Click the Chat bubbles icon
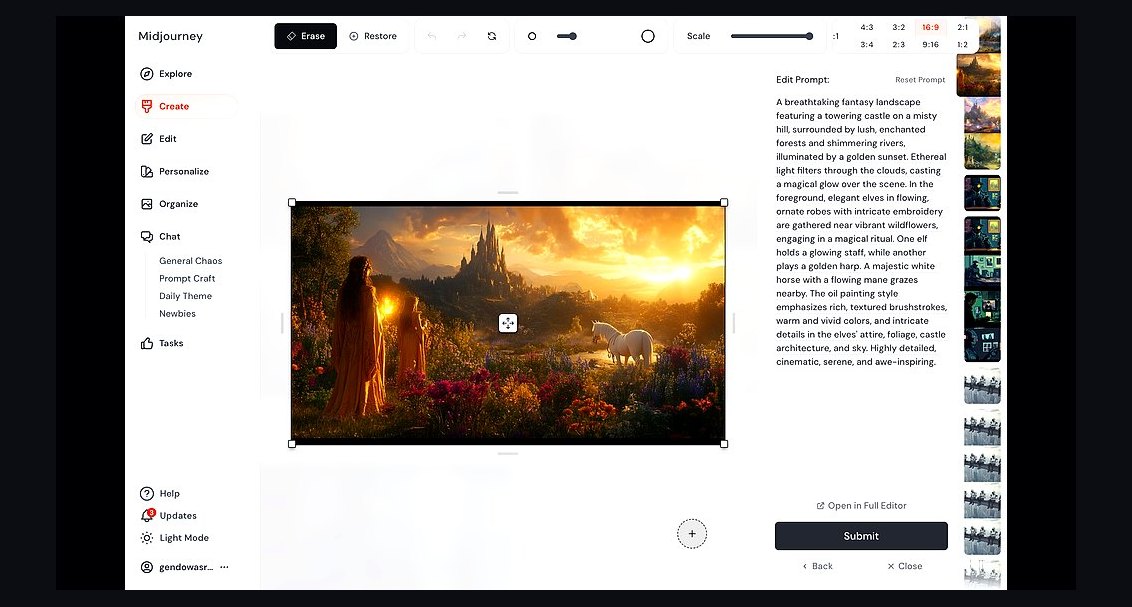This screenshot has height=607, width=1132. [x=147, y=236]
